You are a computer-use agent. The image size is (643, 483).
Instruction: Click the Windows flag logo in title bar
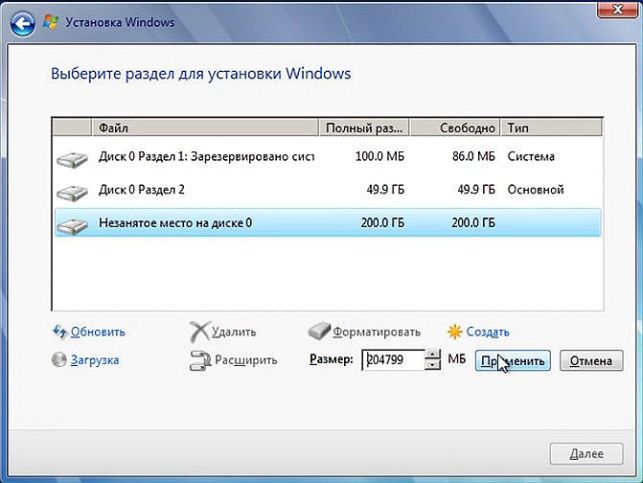tap(51, 22)
